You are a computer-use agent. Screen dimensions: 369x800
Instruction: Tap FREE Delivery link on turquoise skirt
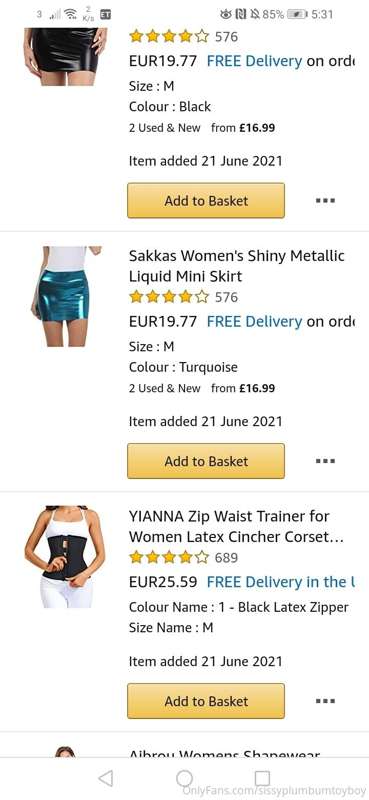[x=254, y=321]
